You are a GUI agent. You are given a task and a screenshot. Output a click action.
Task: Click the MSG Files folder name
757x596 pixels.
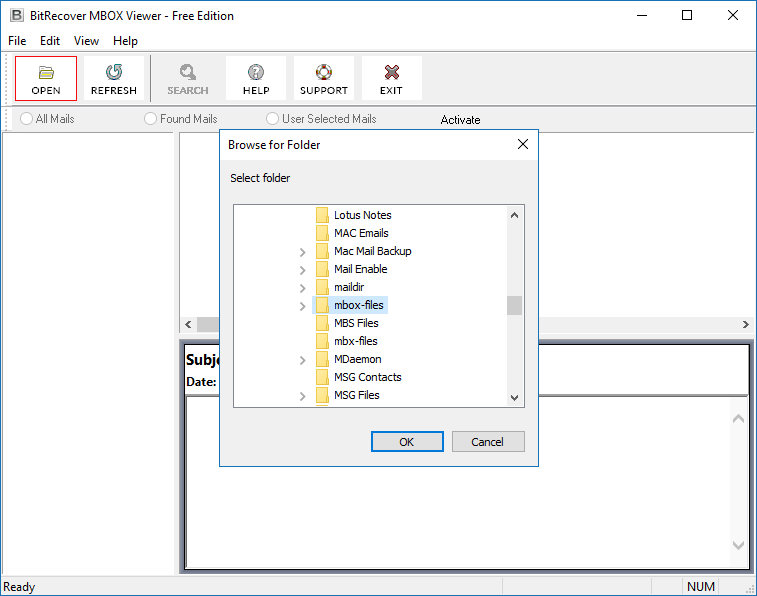tap(357, 395)
